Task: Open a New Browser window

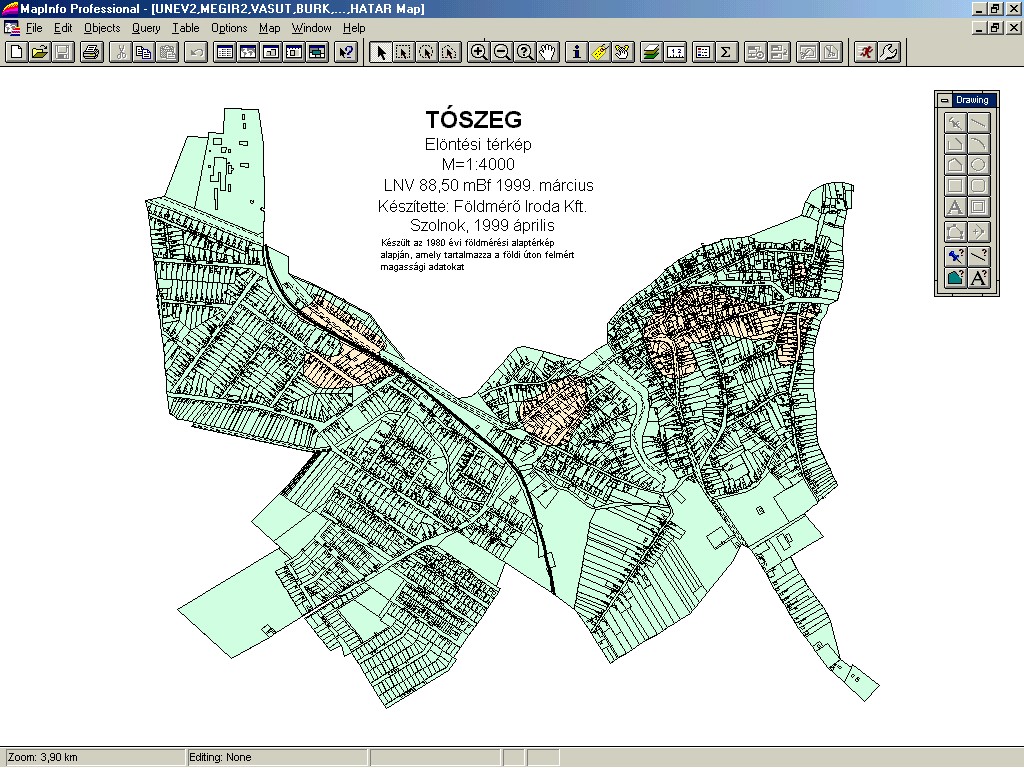Action: point(225,52)
